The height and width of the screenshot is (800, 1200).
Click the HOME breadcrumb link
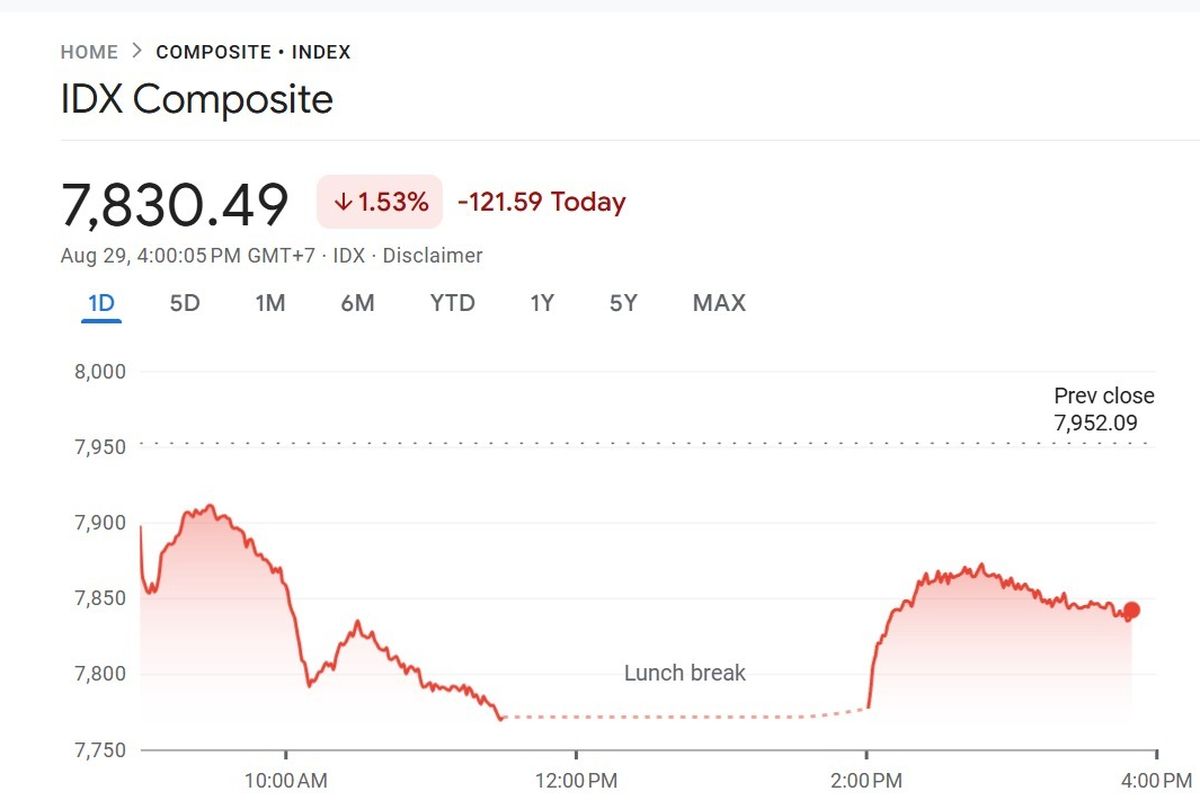coord(89,52)
